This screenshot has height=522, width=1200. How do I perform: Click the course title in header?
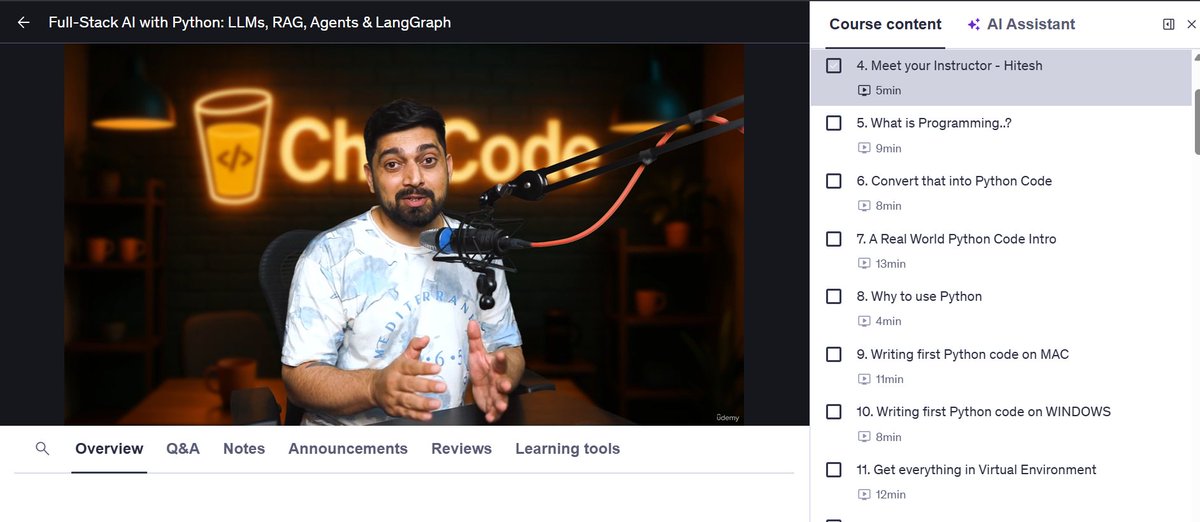[250, 22]
